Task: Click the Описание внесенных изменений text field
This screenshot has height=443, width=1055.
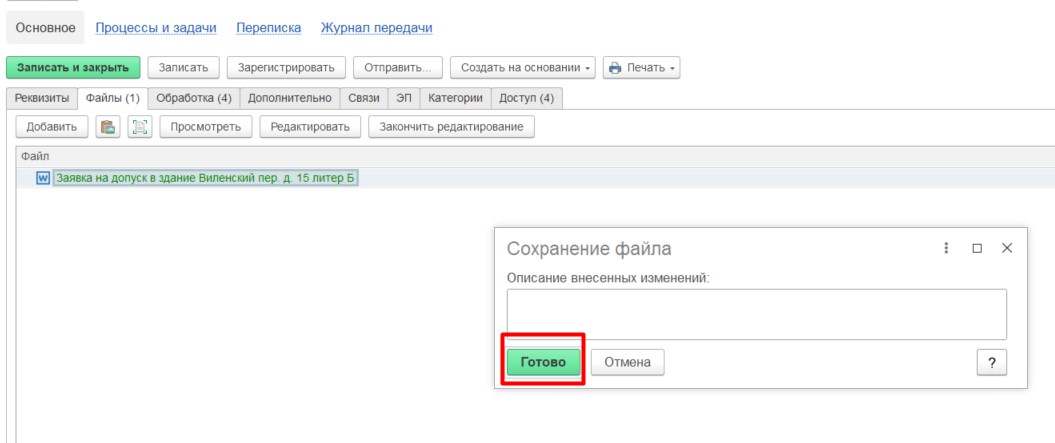Action: click(x=756, y=314)
